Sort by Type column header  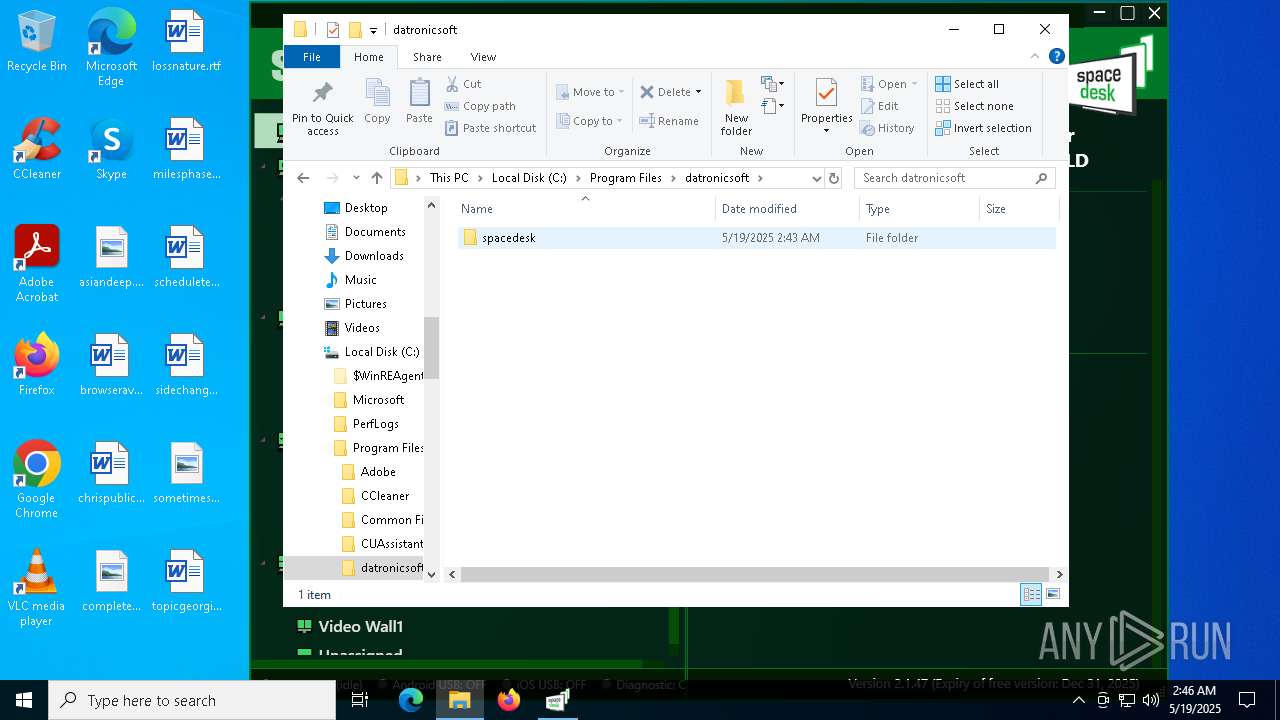tap(919, 209)
